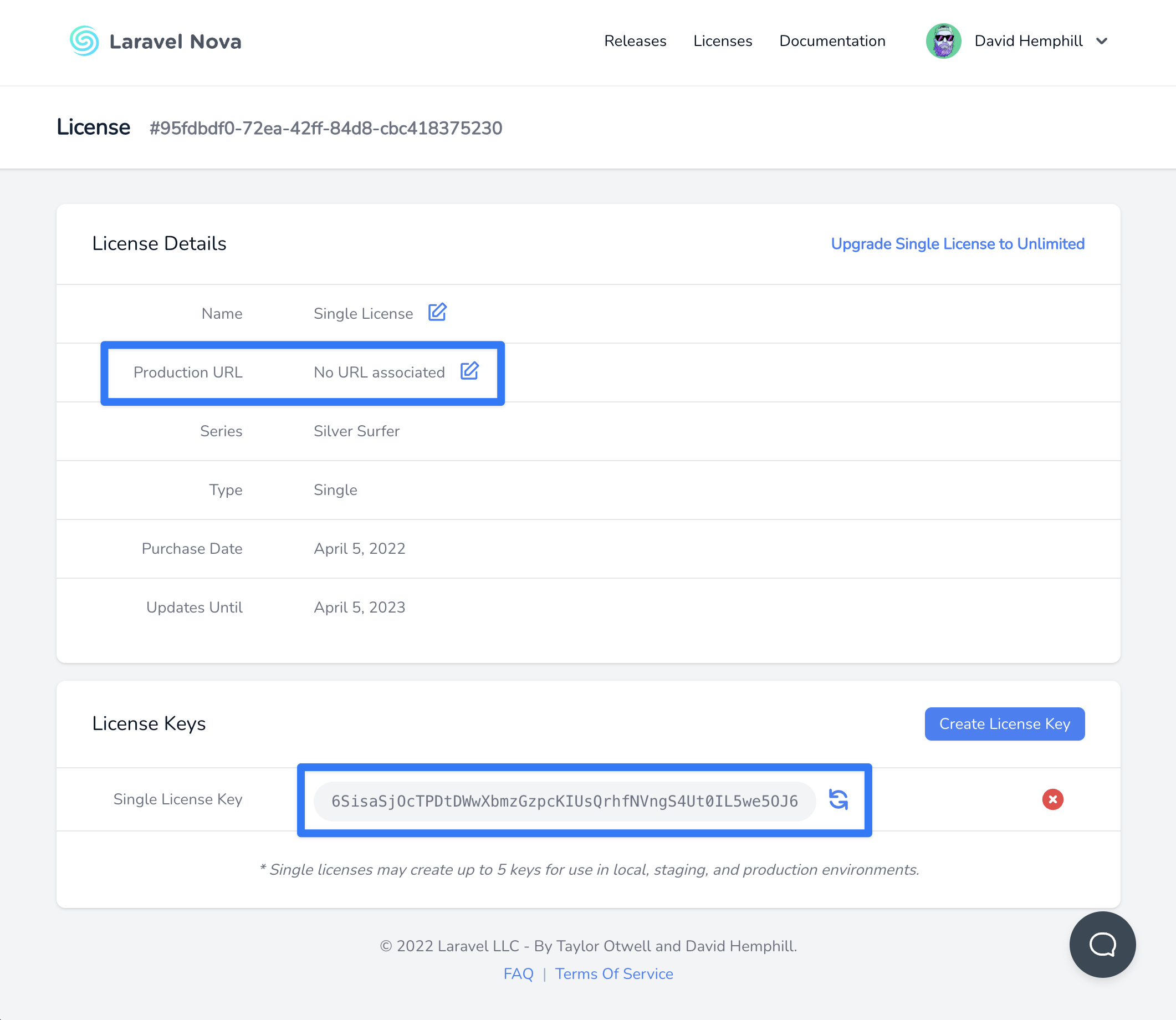
Task: Delete the license key via red X
Action: click(x=1053, y=799)
